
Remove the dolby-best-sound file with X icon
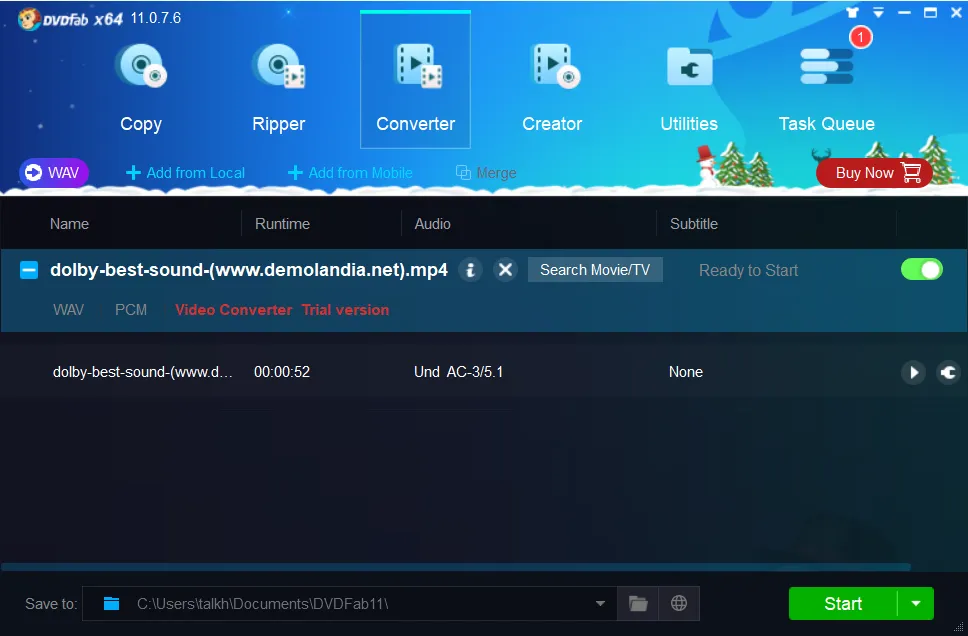[505, 270]
